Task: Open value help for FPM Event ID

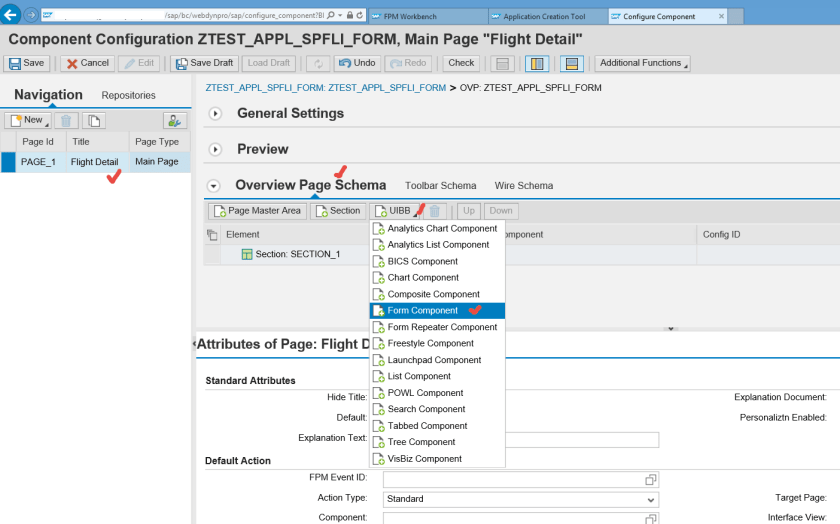Action: (650, 480)
